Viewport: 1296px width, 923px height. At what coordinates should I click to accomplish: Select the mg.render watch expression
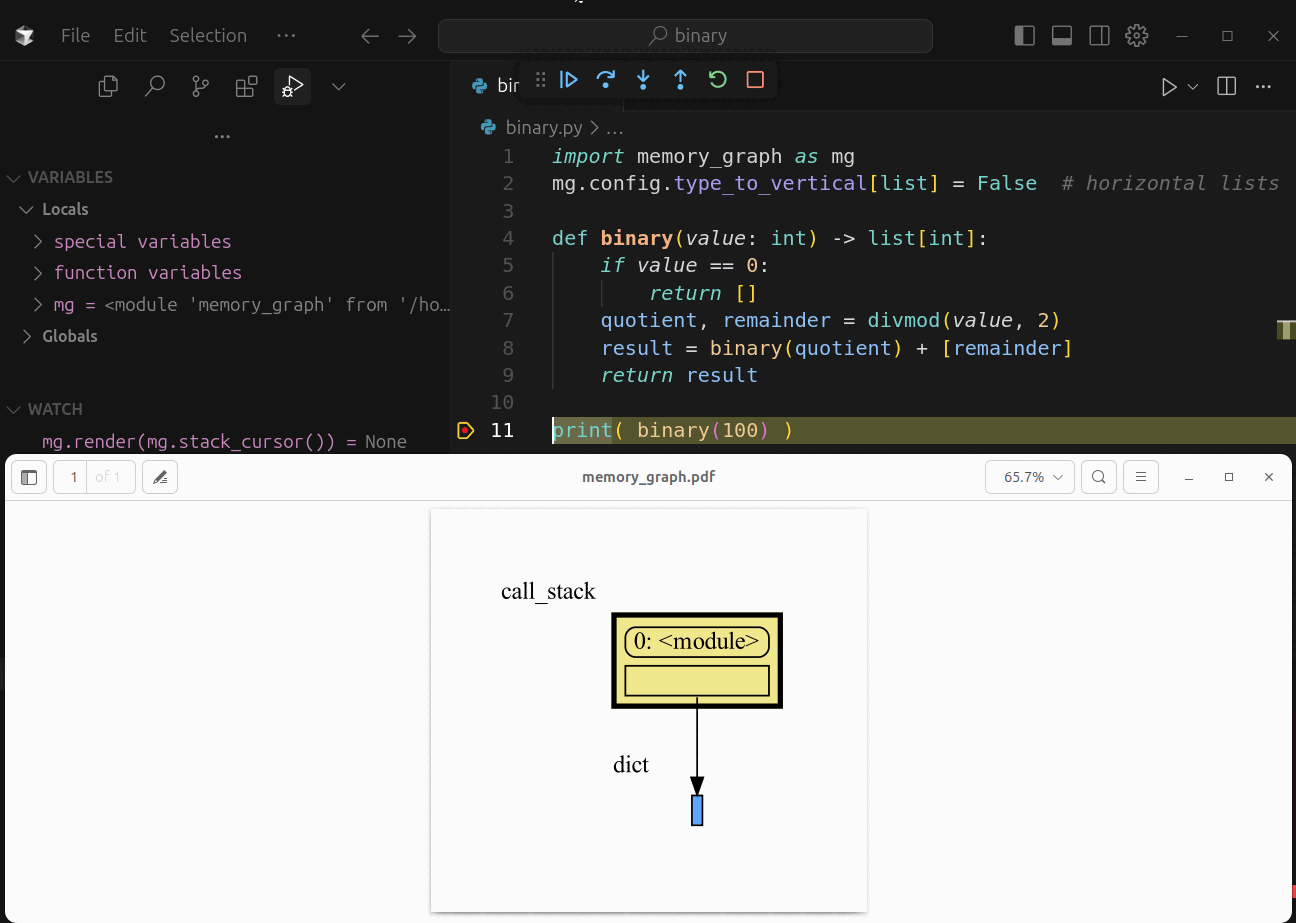(224, 441)
